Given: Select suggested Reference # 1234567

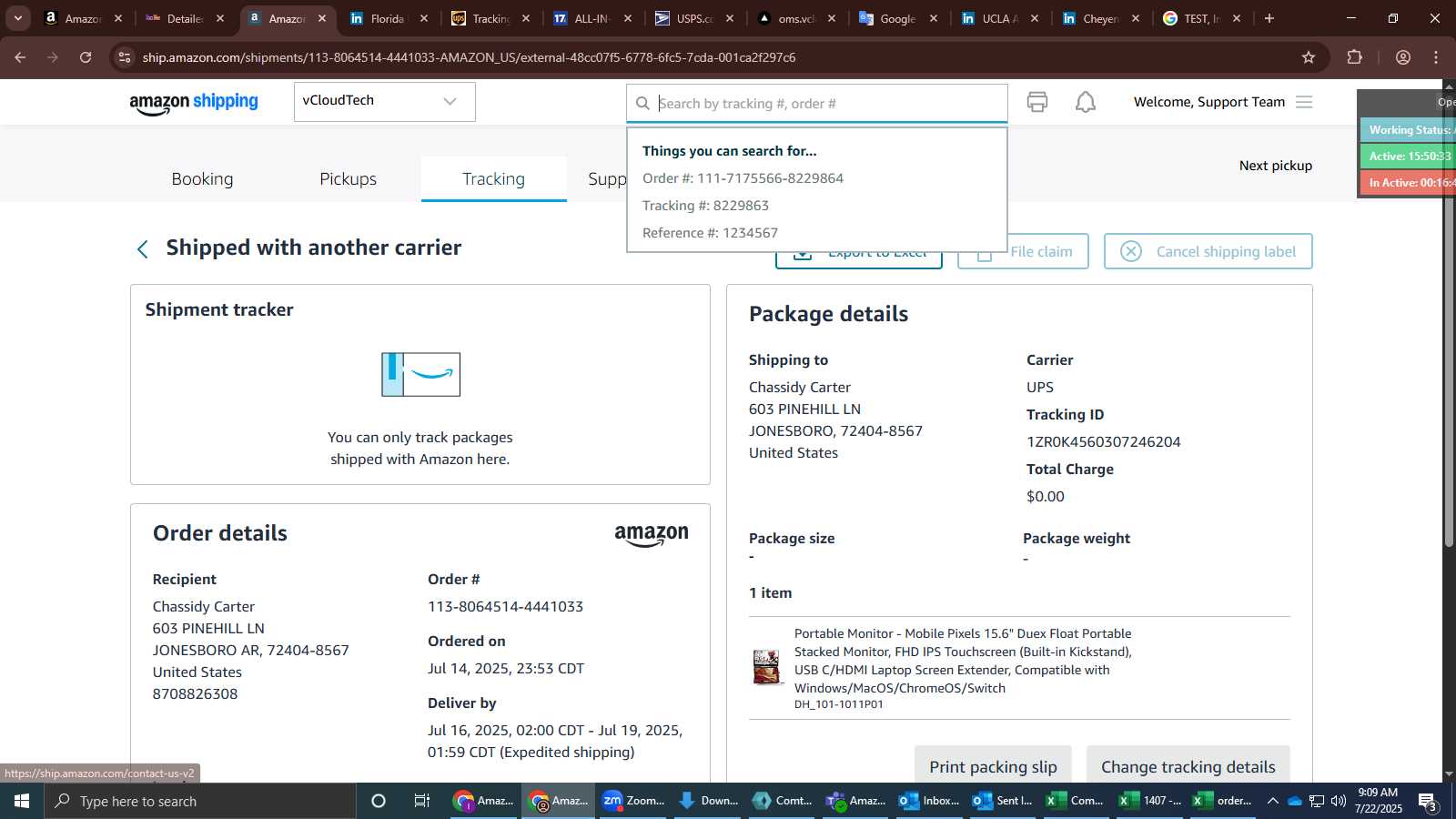Looking at the screenshot, I should pyautogui.click(x=710, y=233).
